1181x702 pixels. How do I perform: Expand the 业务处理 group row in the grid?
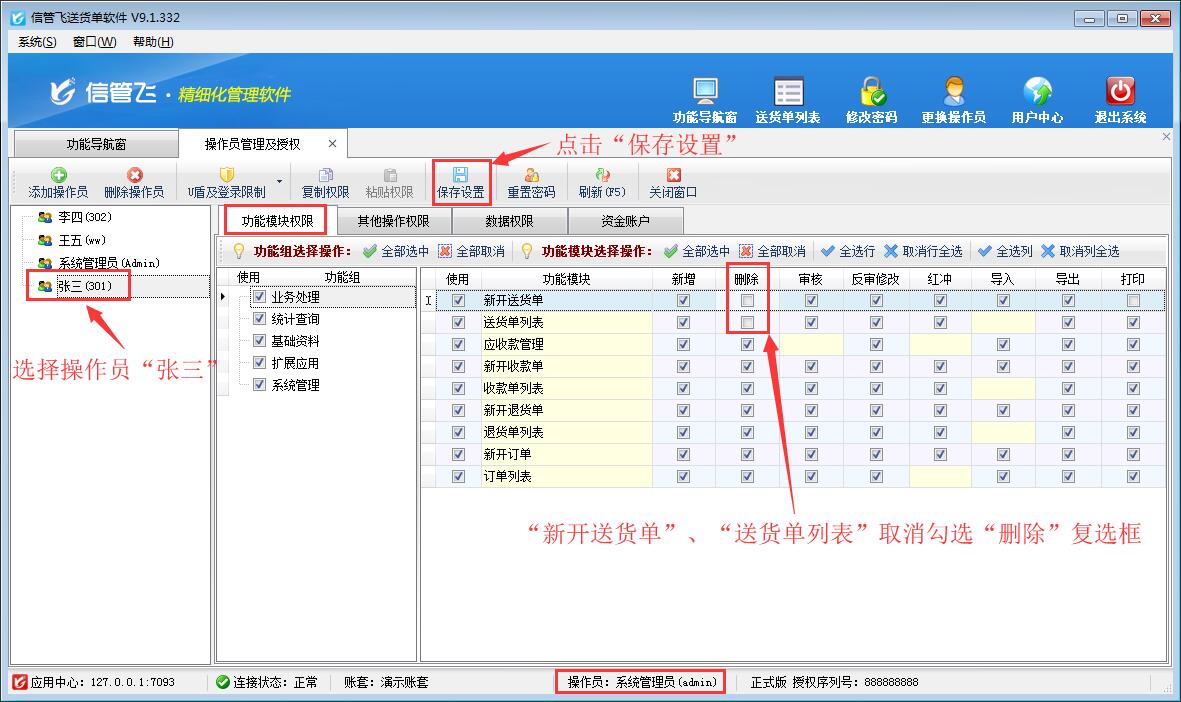pos(224,297)
